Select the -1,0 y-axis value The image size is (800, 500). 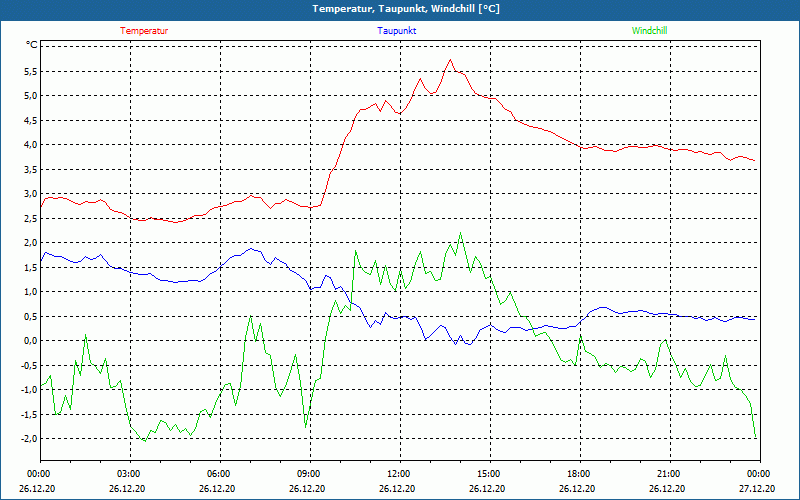coord(30,390)
